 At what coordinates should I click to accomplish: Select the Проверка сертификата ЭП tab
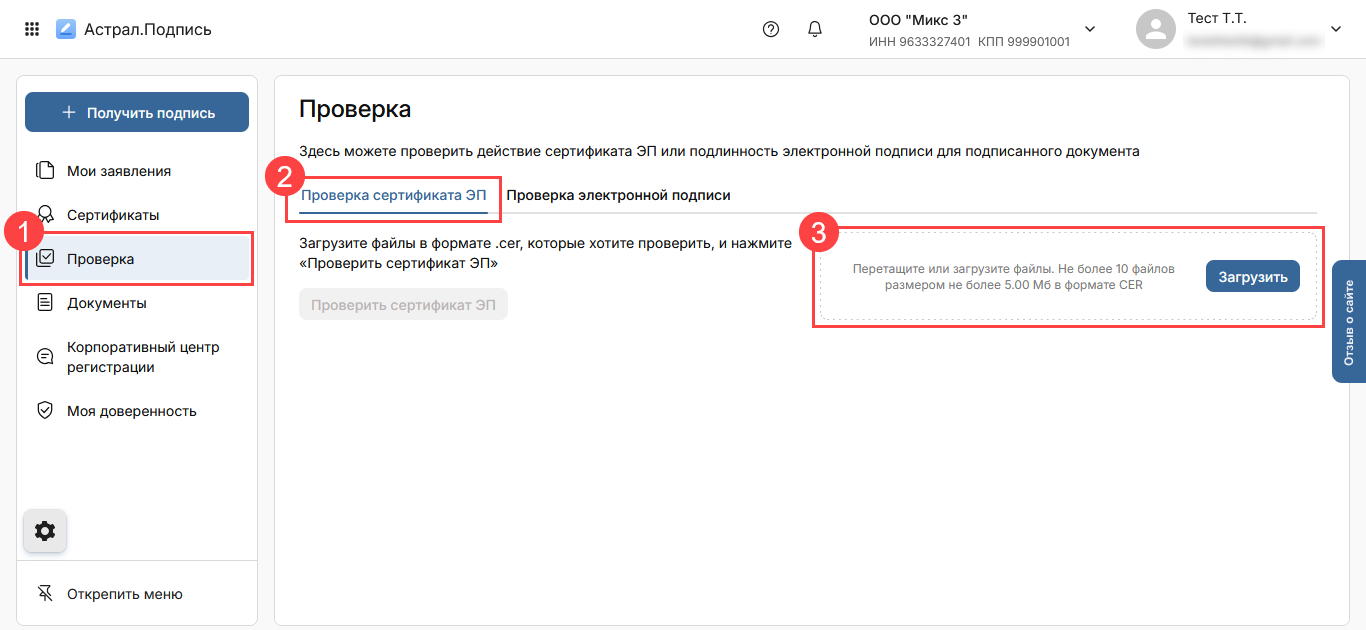click(393, 196)
